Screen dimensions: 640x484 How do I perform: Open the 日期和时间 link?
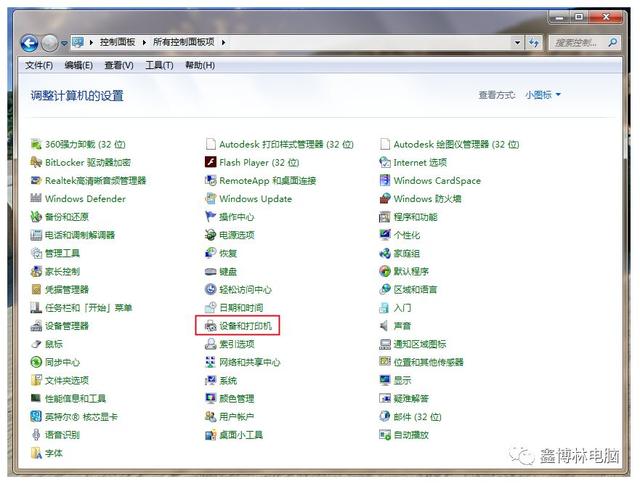pyautogui.click(x=241, y=308)
